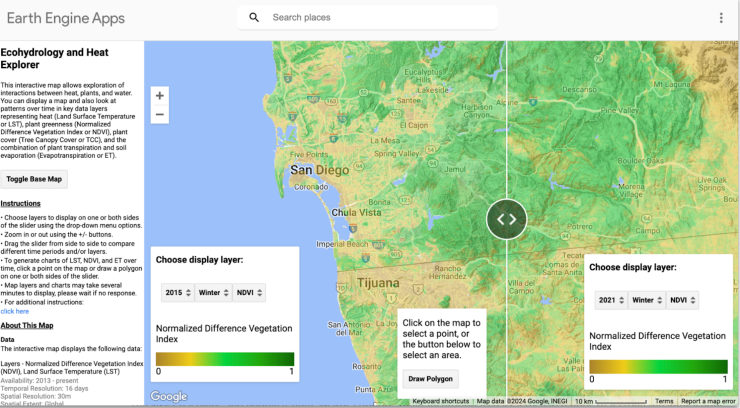Open the right panel NDVI layer dropdown
The width and height of the screenshot is (740, 408).
[x=682, y=300]
